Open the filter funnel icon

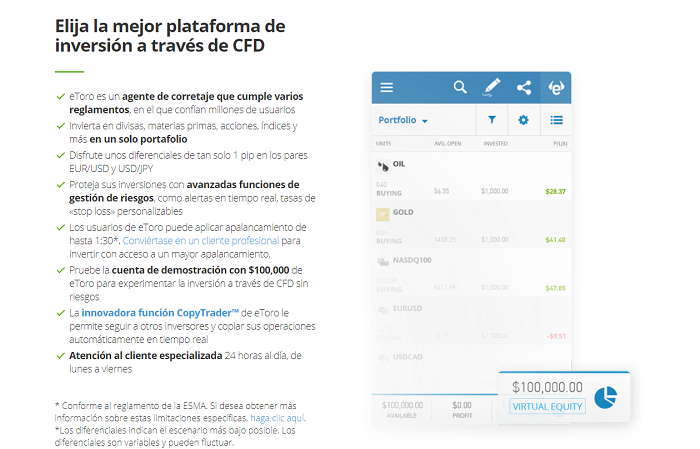(492, 120)
